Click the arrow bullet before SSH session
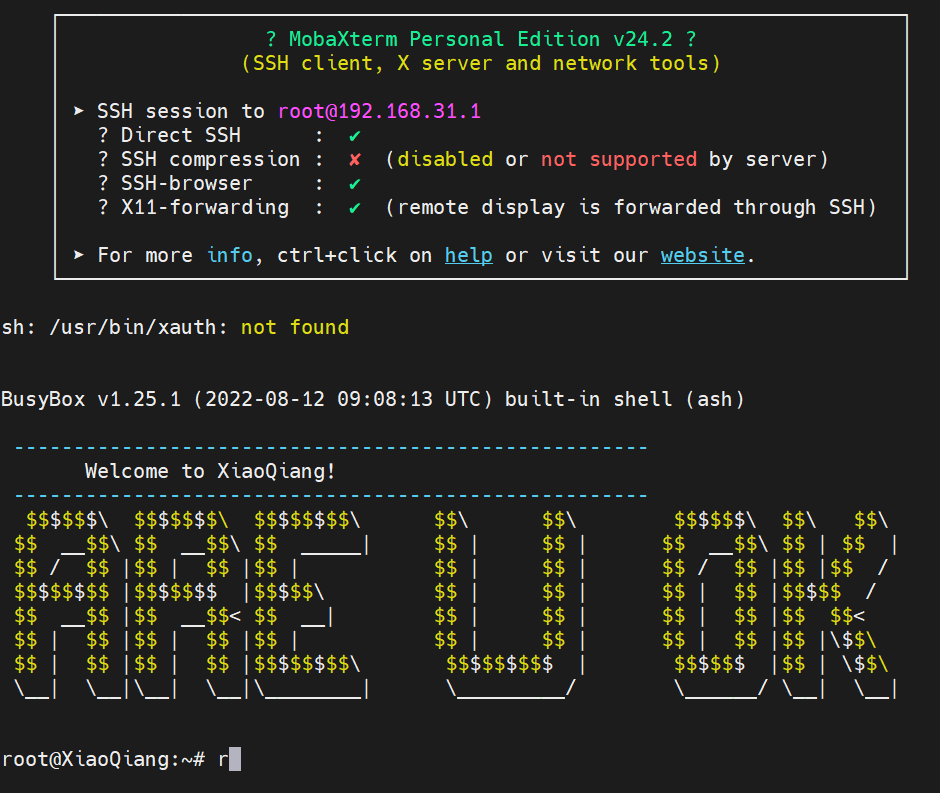Screen dimensions: 940x793 click(80, 111)
